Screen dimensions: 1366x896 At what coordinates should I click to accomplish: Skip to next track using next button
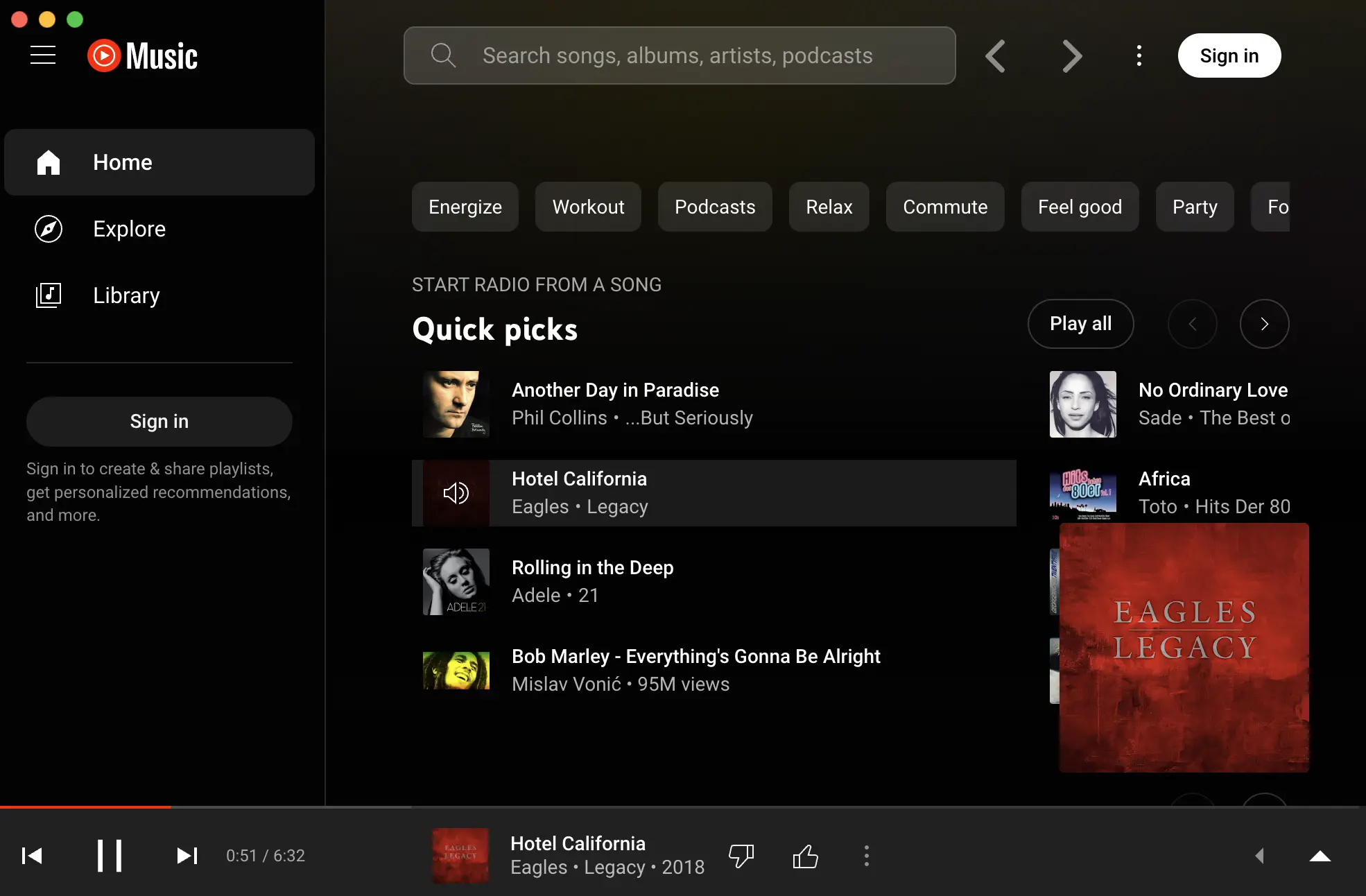pos(185,855)
